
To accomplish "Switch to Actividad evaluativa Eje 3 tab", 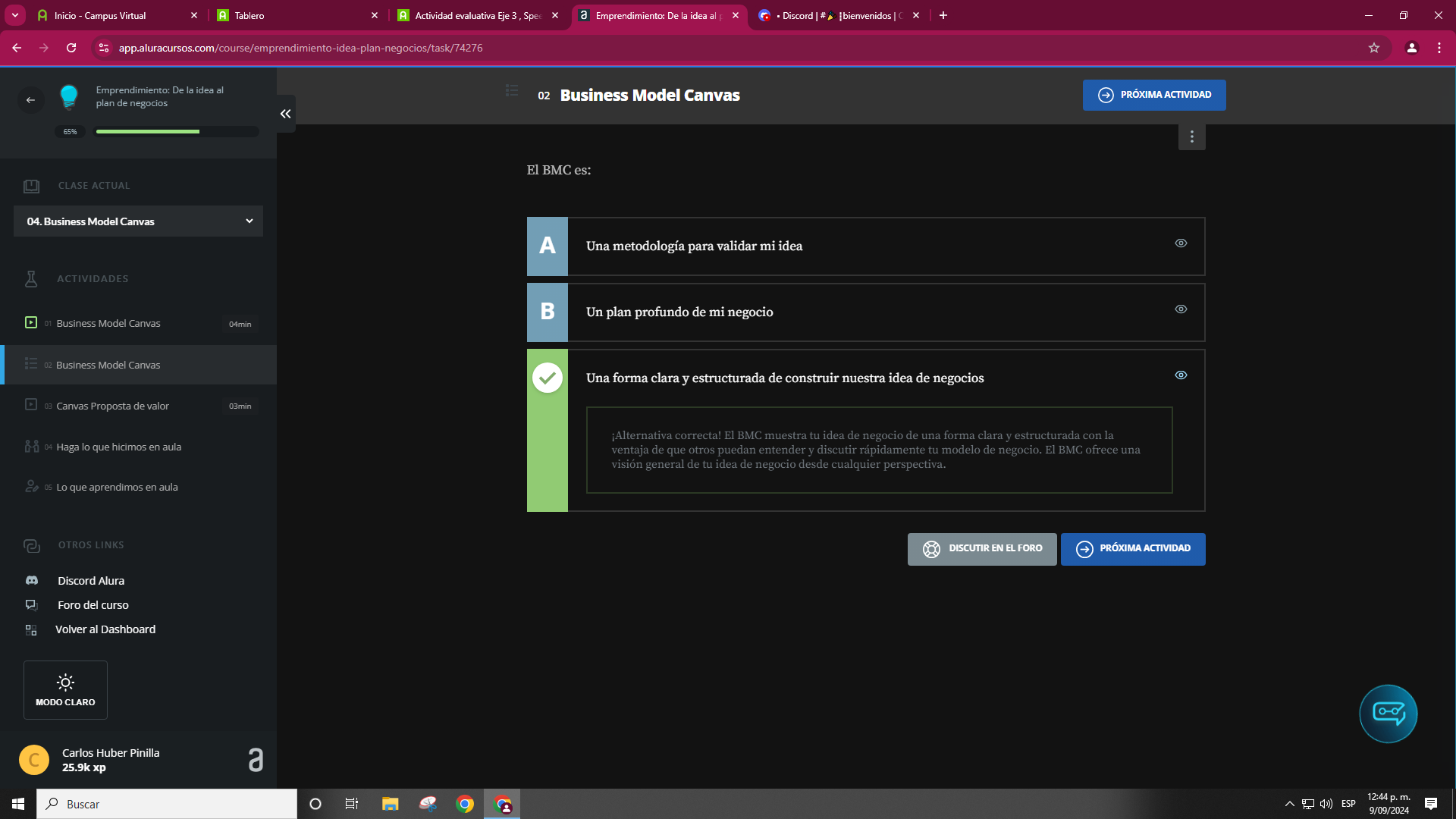I will click(477, 15).
